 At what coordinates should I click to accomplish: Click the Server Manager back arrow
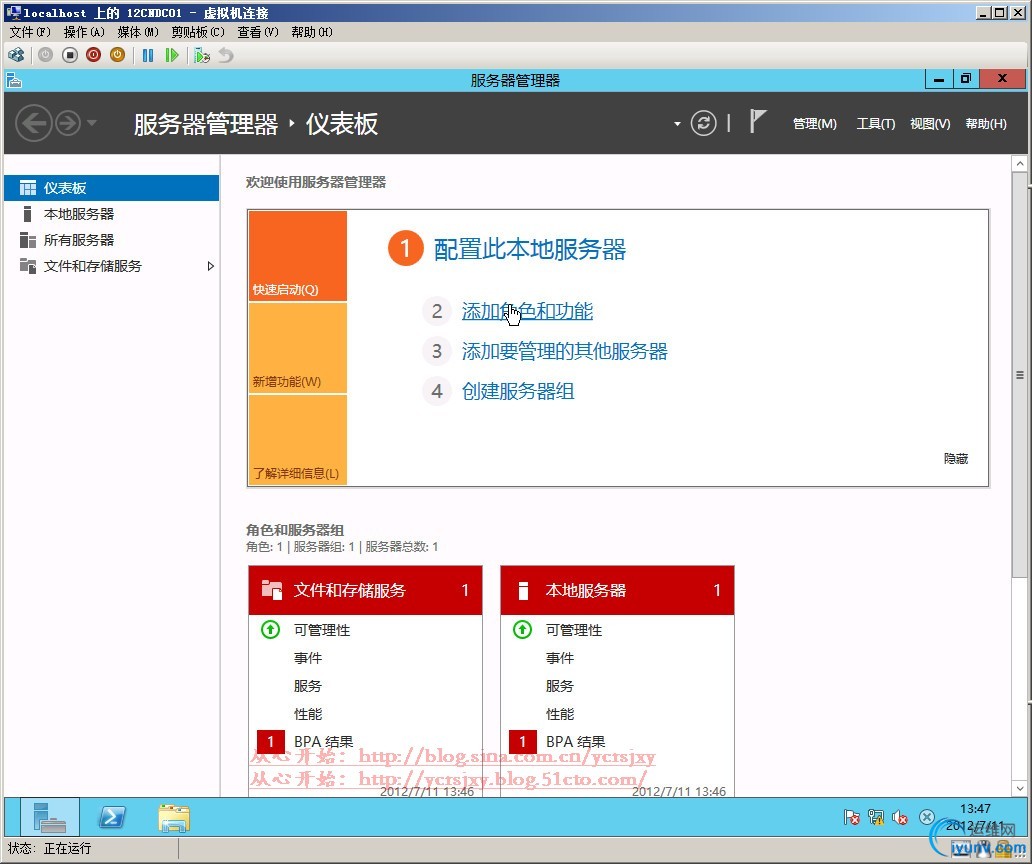pyautogui.click(x=34, y=123)
